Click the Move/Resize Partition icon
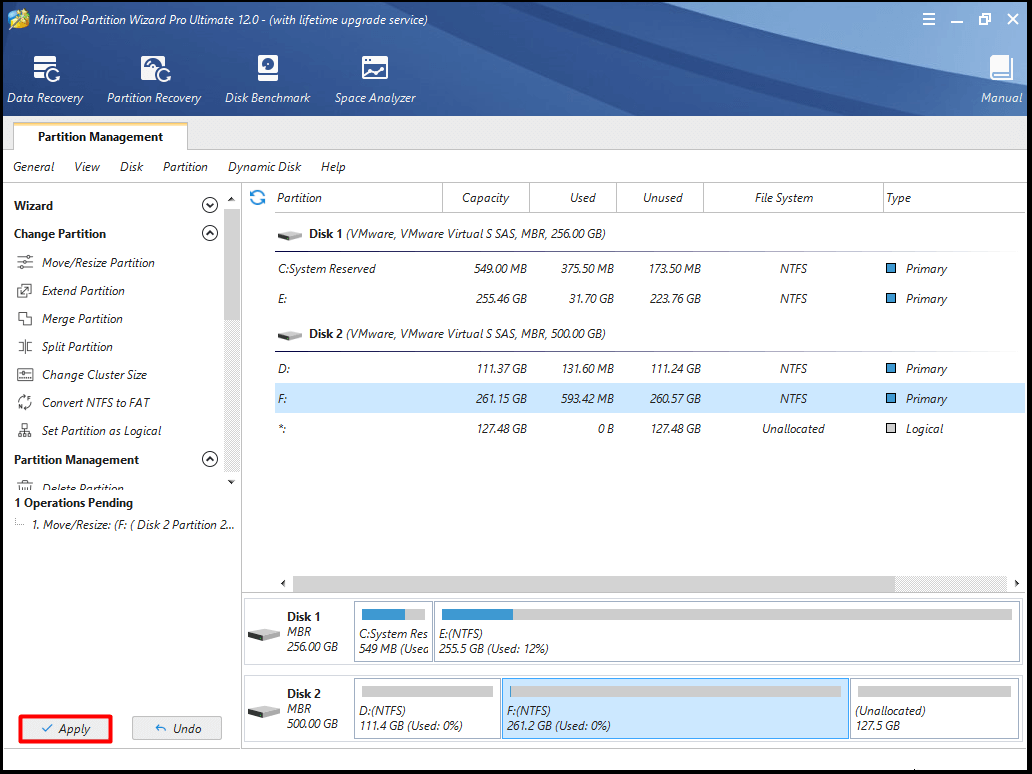This screenshot has width=1032, height=774. point(25,263)
